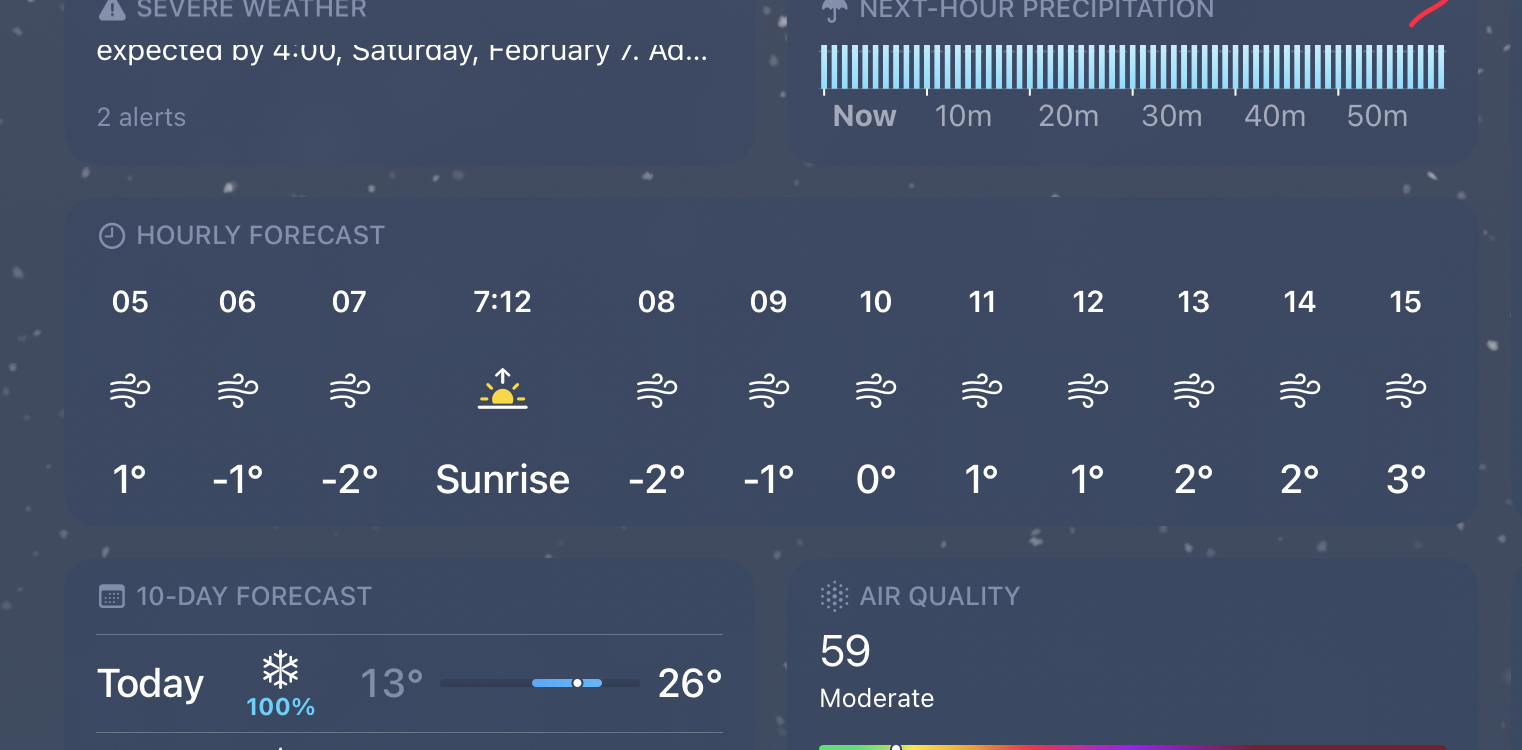The image size is (1522, 750).
Task: Click the Air Quality dots icon
Action: (x=834, y=597)
